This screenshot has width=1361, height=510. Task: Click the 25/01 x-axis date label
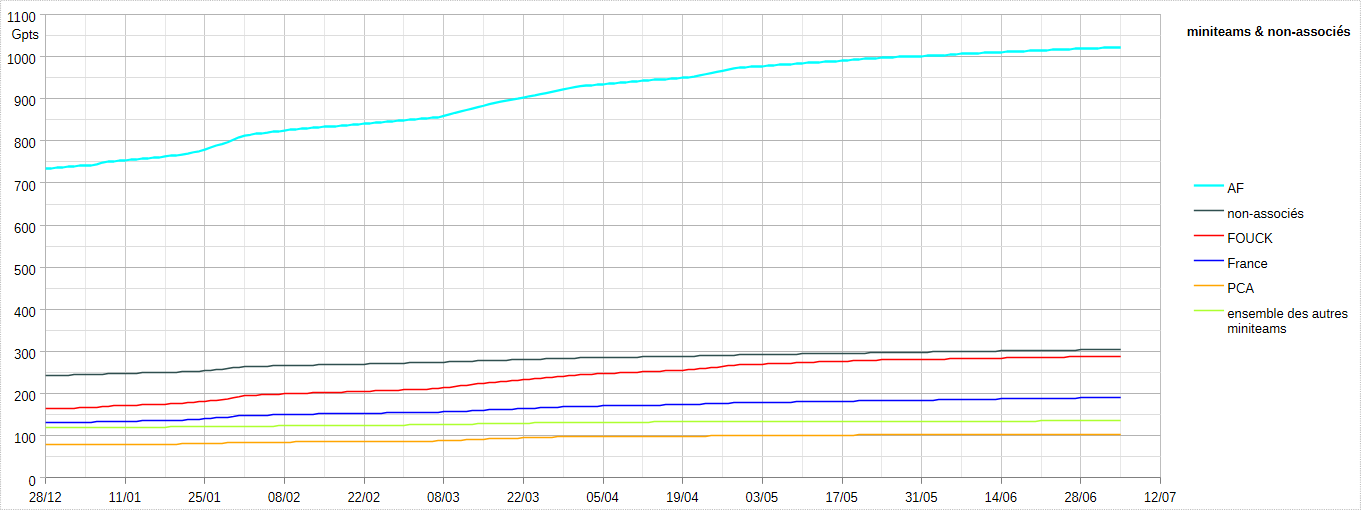coord(204,497)
